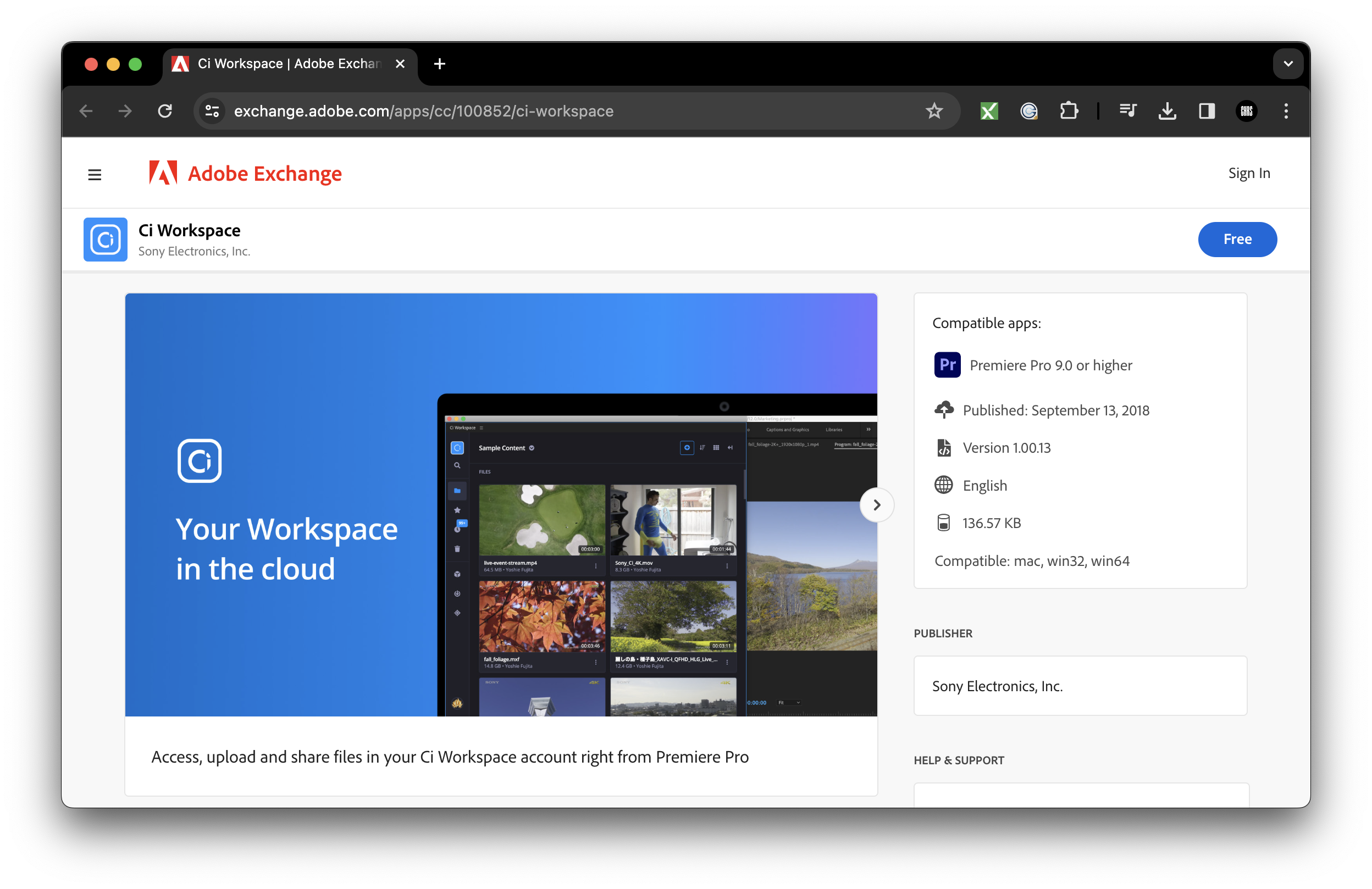Click 'Compatible: mac, win32, win64' text

pos(1031,560)
